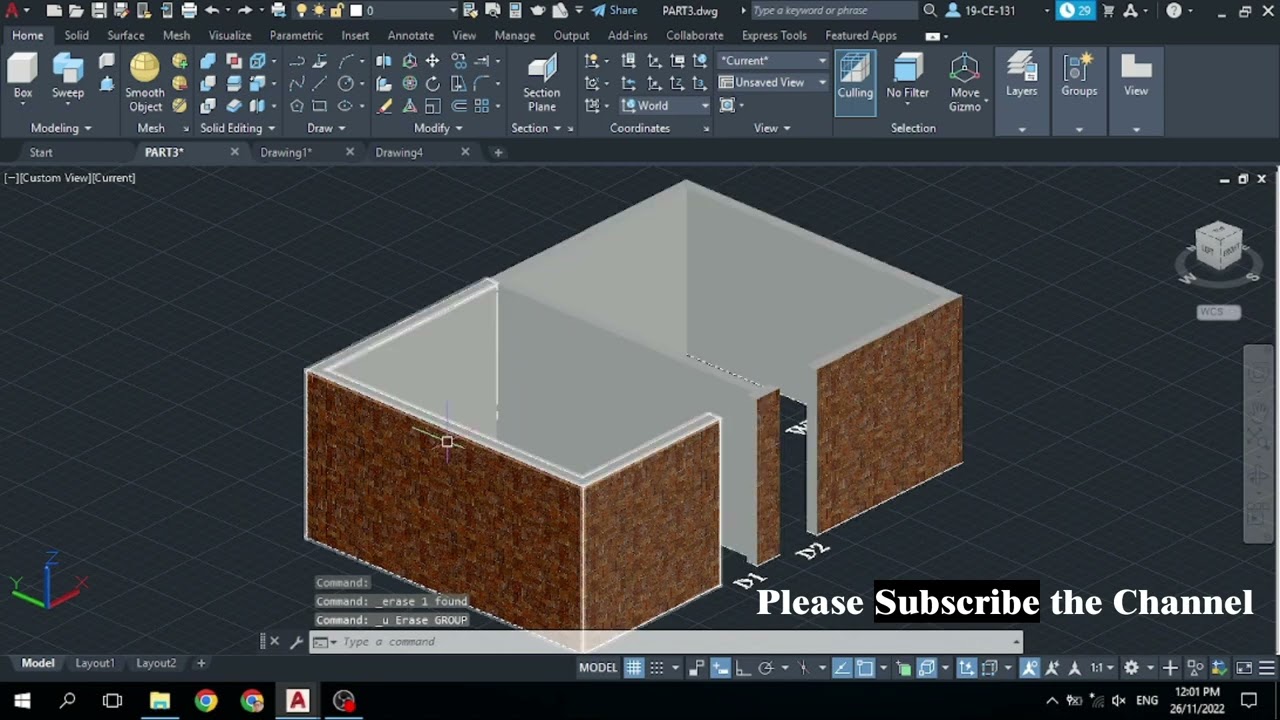Click the [Custom View] viewport label
This screenshot has width=1280, height=720.
point(53,178)
